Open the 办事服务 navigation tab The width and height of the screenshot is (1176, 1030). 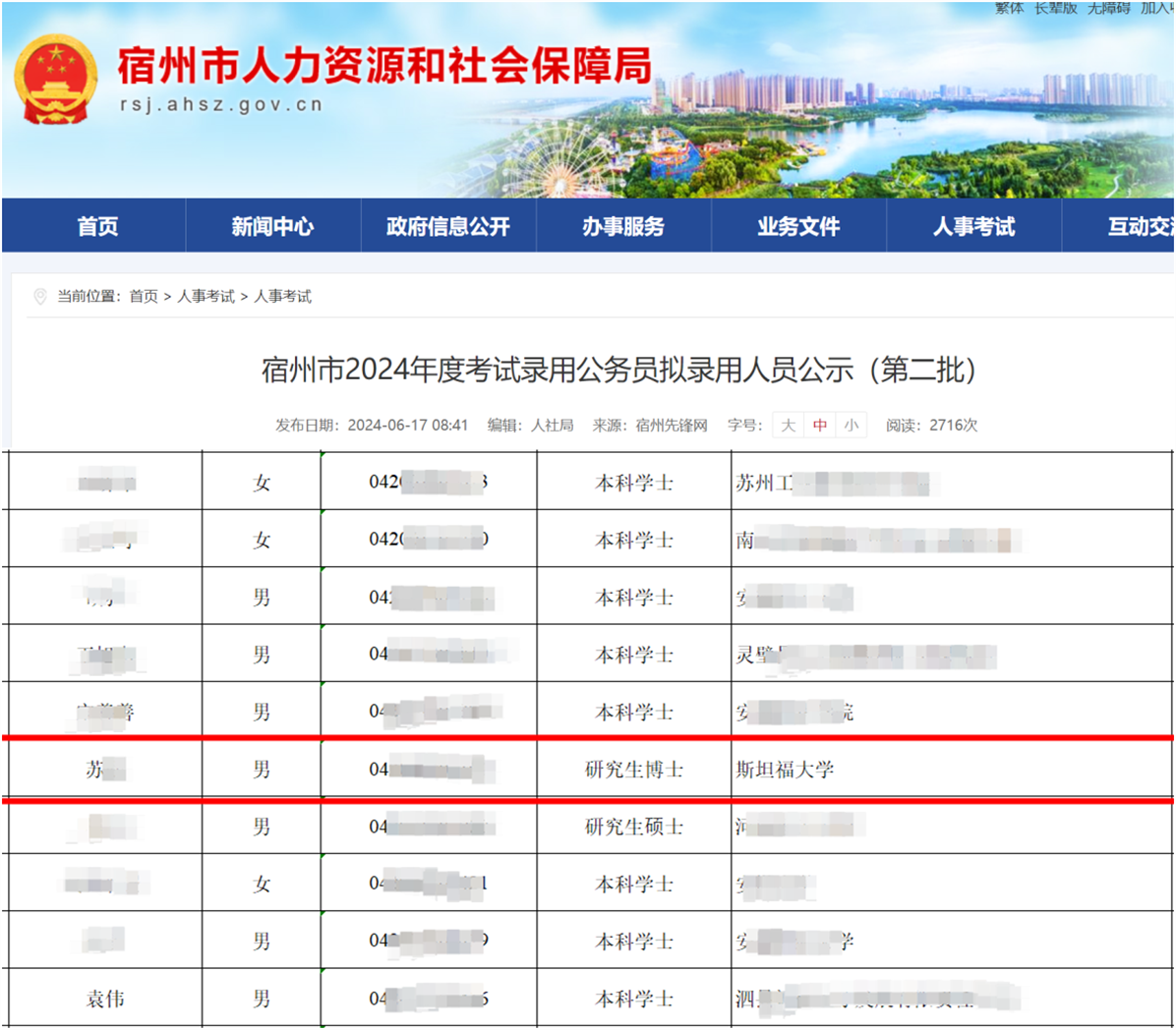pos(623,226)
